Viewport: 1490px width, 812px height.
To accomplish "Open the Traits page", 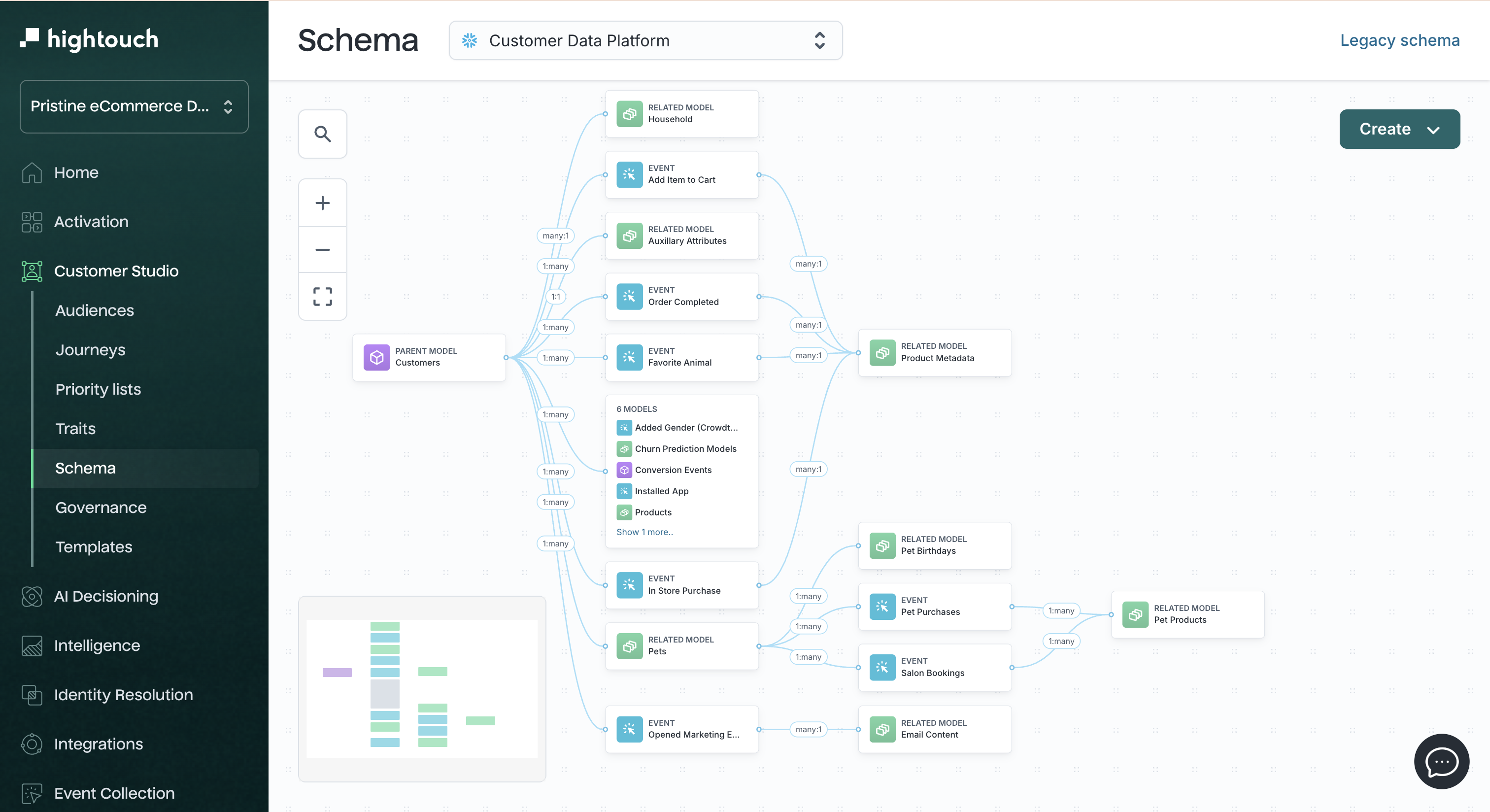I will [x=75, y=429].
